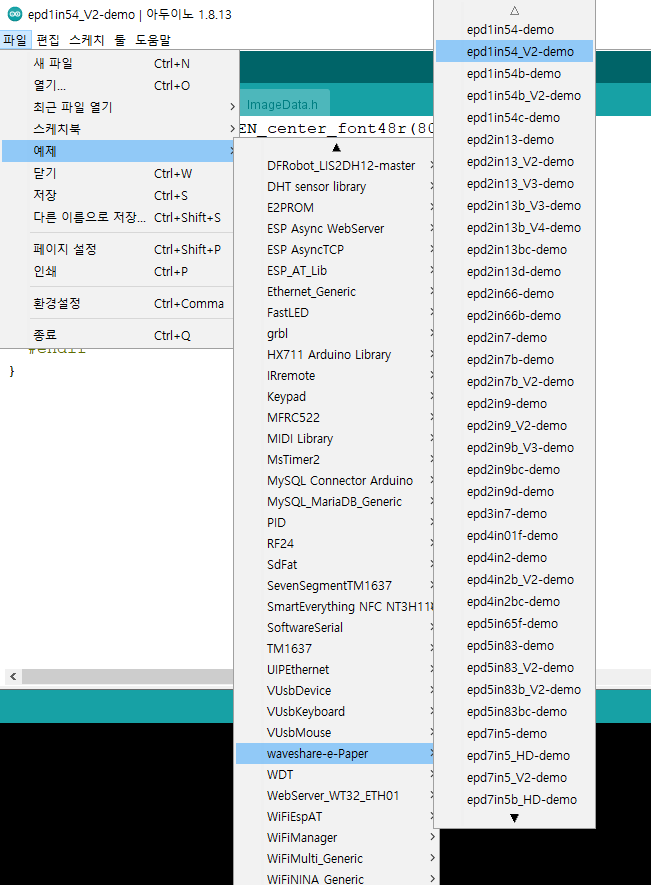
Task: Expand waveshare-e-Paper examples
Action: click(335, 753)
